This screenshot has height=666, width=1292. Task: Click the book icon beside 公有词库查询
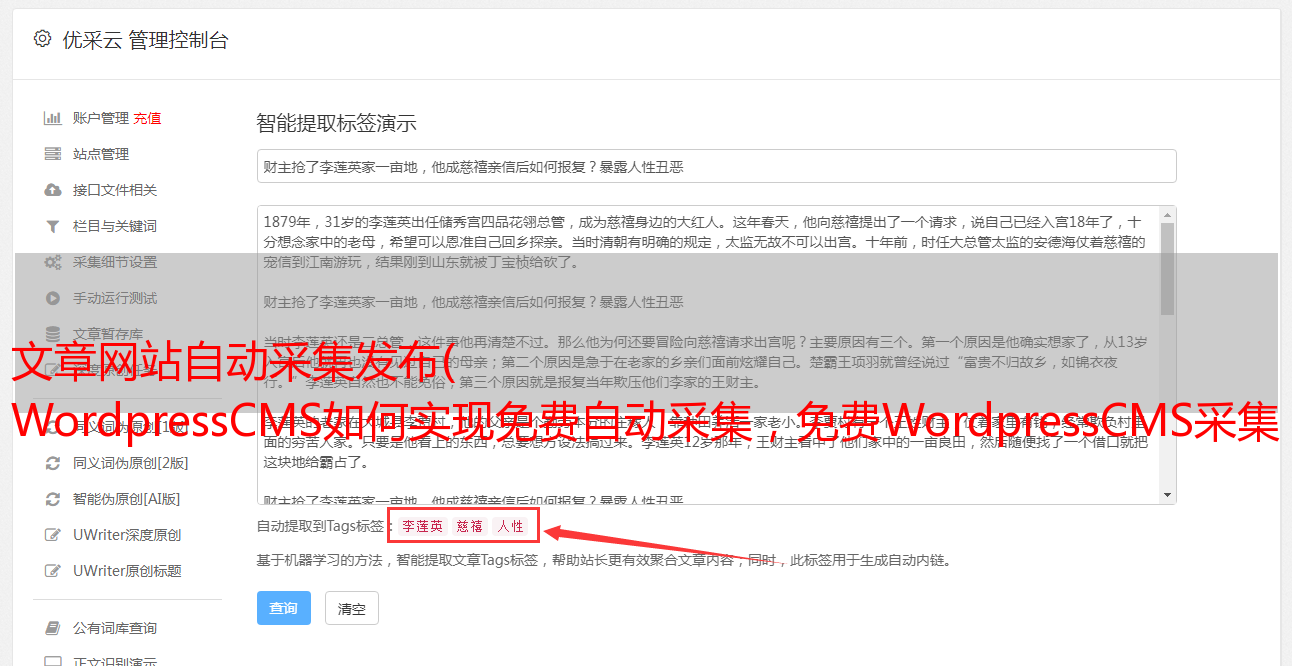(x=52, y=628)
